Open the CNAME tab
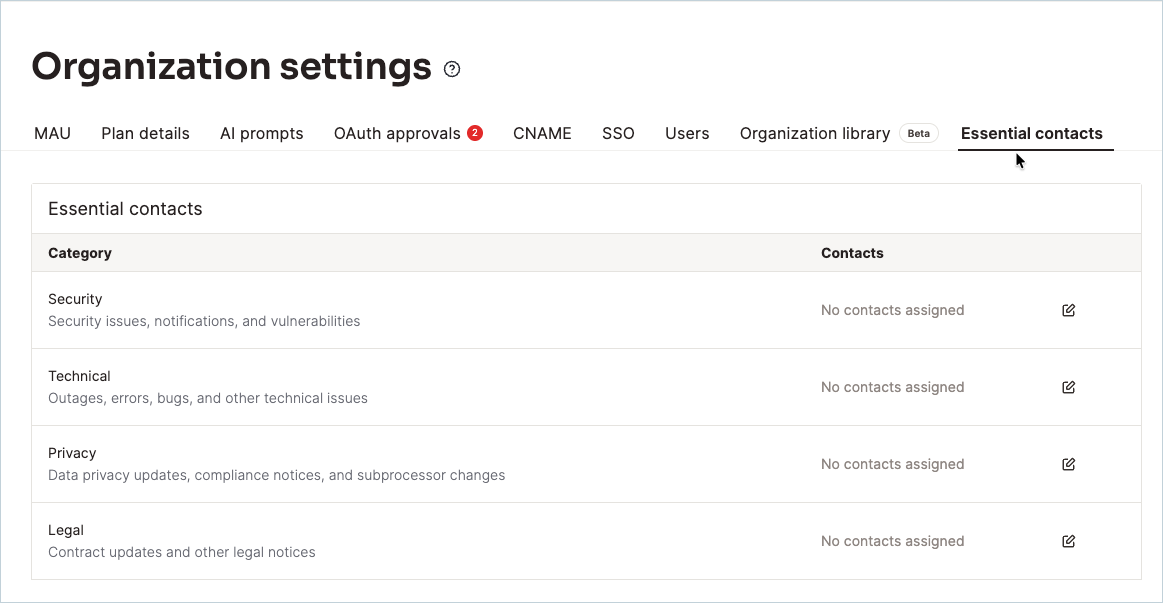Image resolution: width=1163 pixels, height=603 pixels. point(542,134)
